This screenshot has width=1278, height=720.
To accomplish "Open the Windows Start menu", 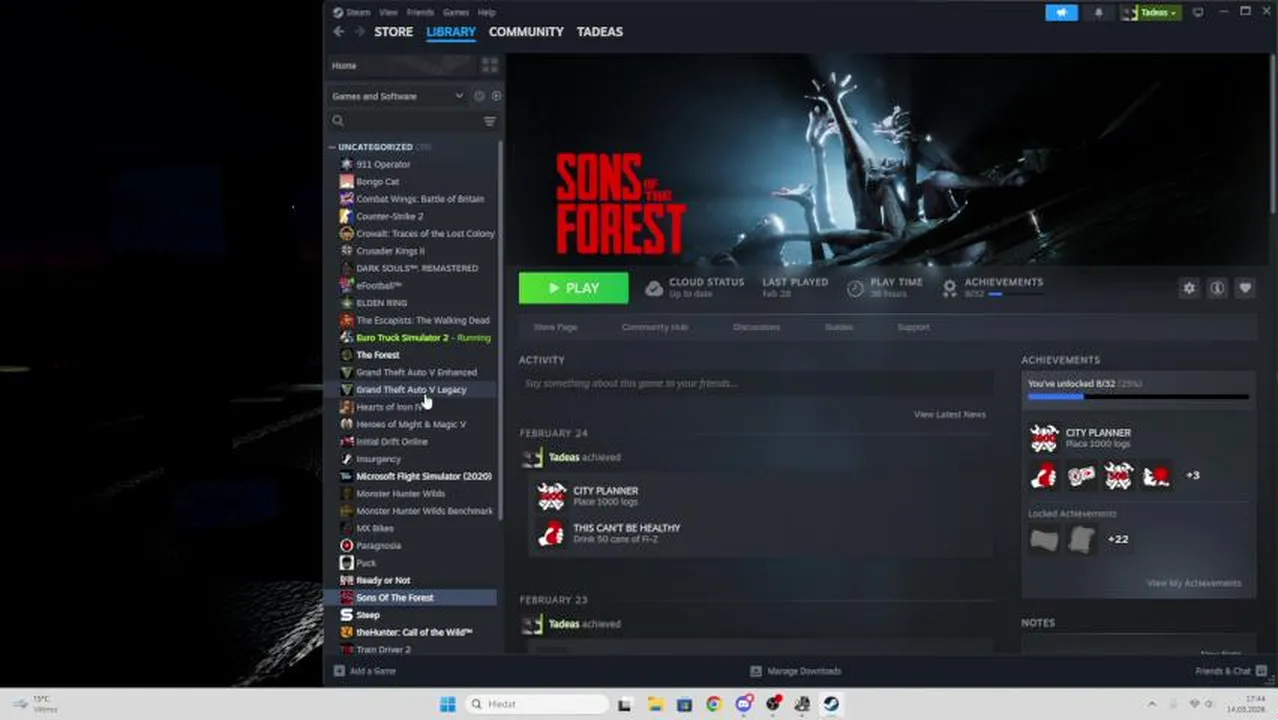I will click(x=447, y=704).
